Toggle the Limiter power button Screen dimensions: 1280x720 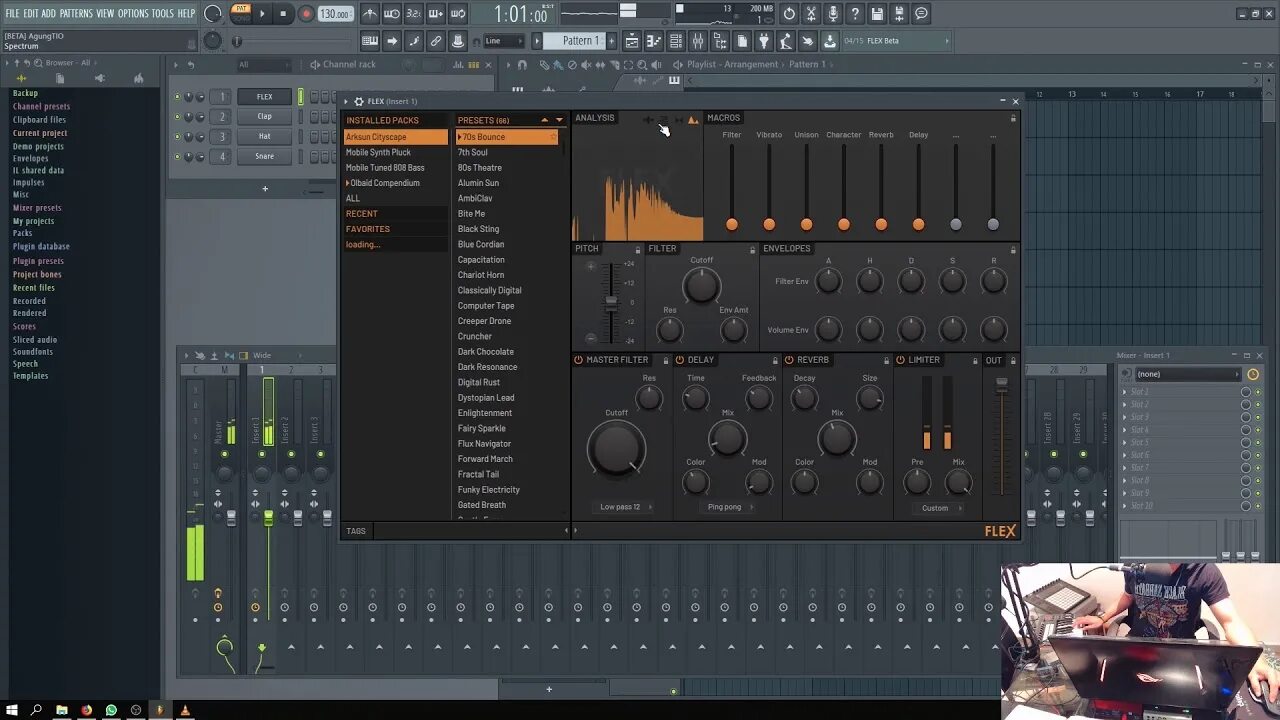point(900,360)
